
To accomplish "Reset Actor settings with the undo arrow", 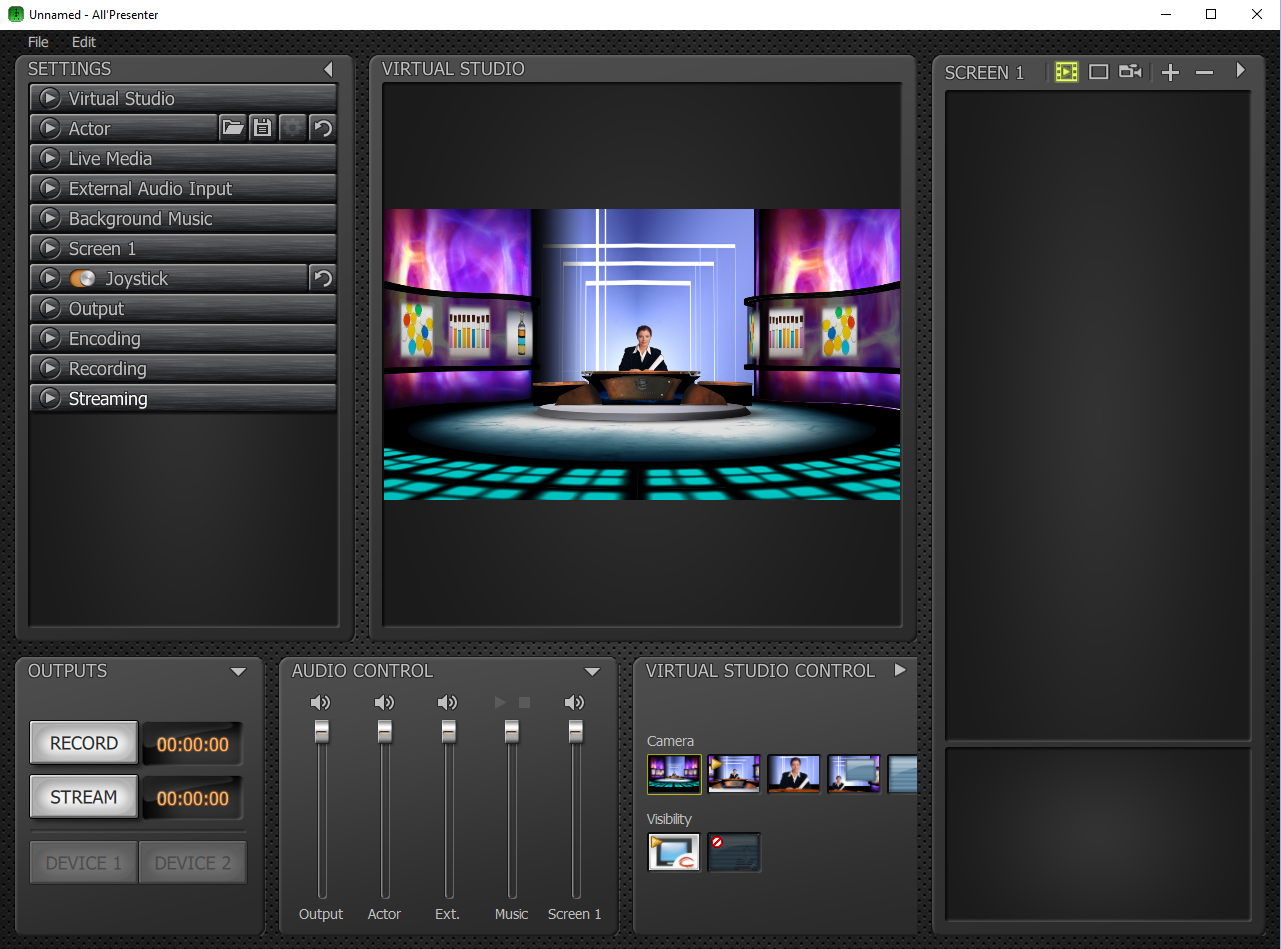I will pos(322,128).
